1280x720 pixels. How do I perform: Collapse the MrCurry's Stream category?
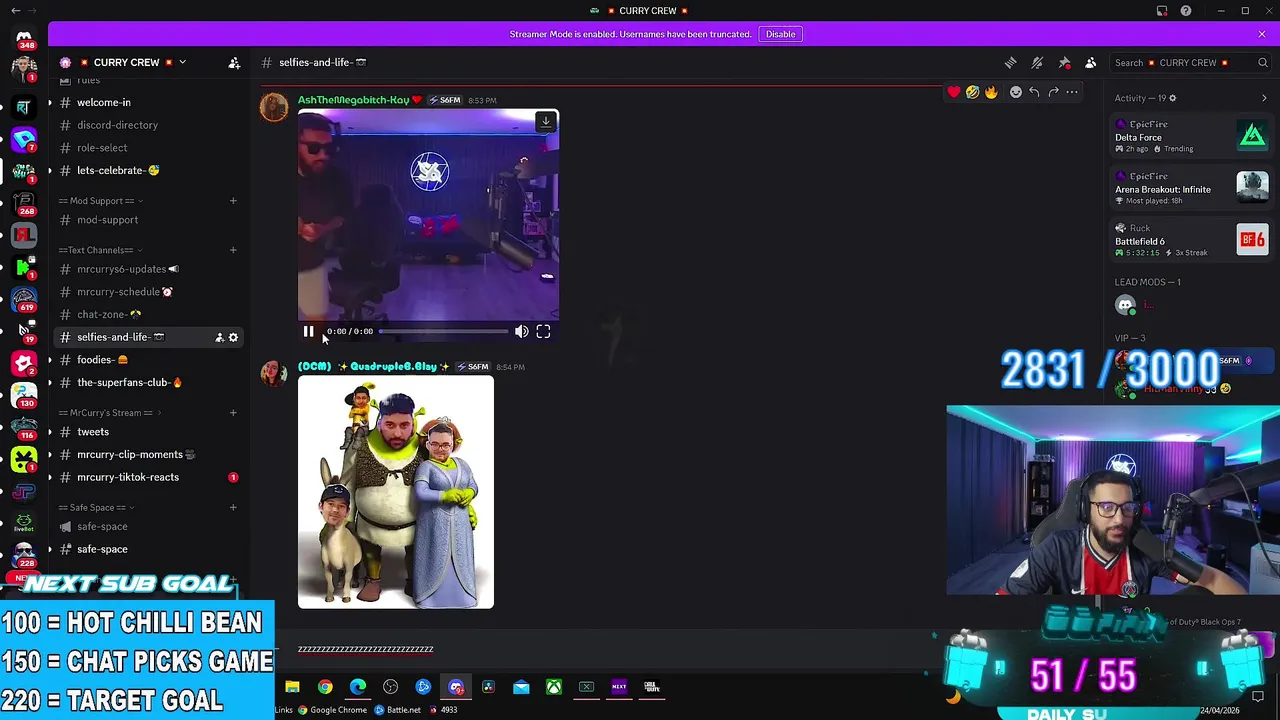[x=110, y=413]
